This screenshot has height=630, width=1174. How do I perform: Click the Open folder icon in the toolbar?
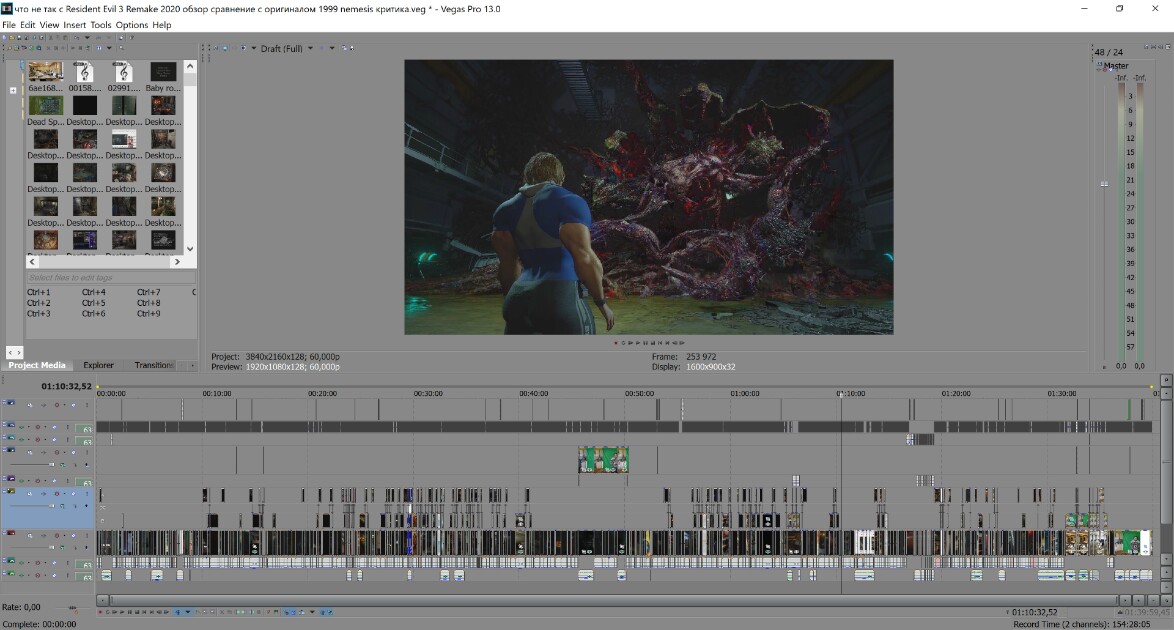[12, 37]
